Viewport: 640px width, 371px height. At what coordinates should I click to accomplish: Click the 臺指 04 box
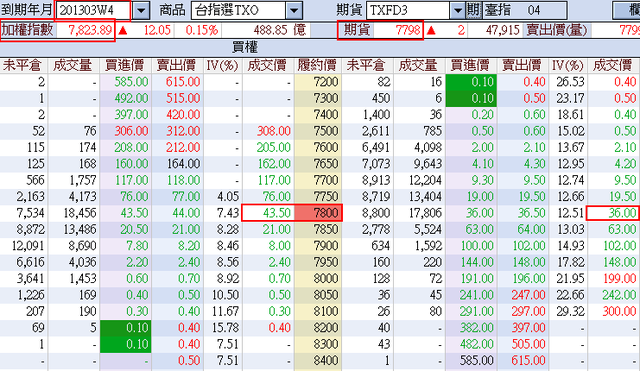[525, 10]
